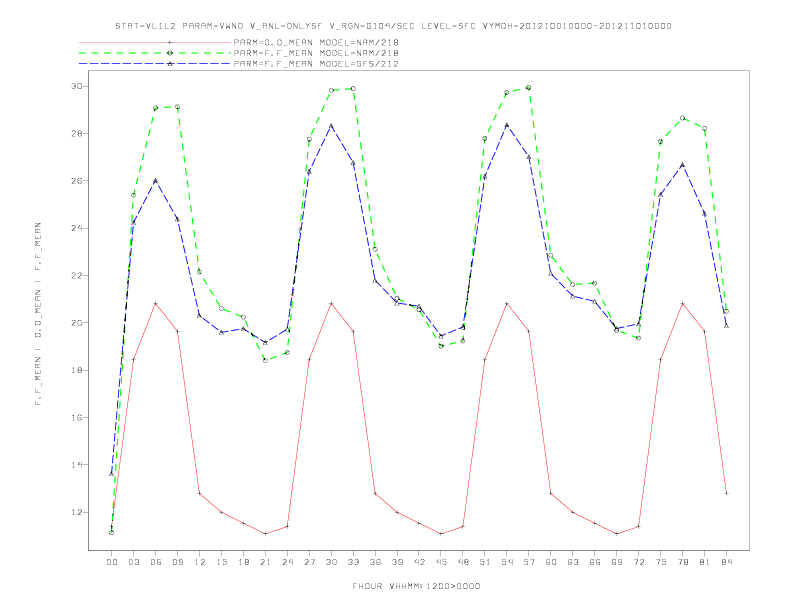Click x-axis tick label 03
792x612 pixels.
point(133,562)
